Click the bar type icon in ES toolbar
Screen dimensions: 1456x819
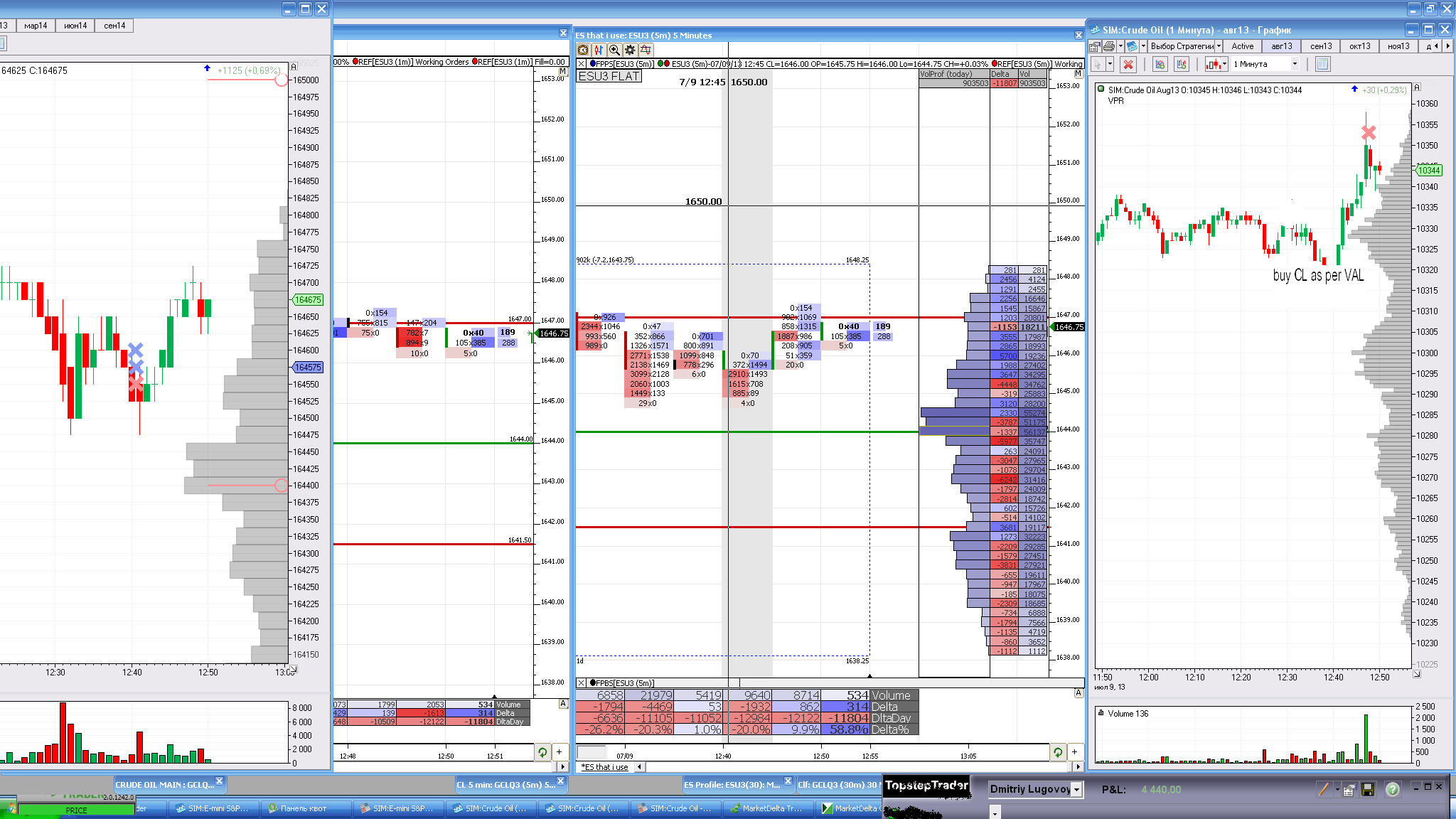click(599, 50)
